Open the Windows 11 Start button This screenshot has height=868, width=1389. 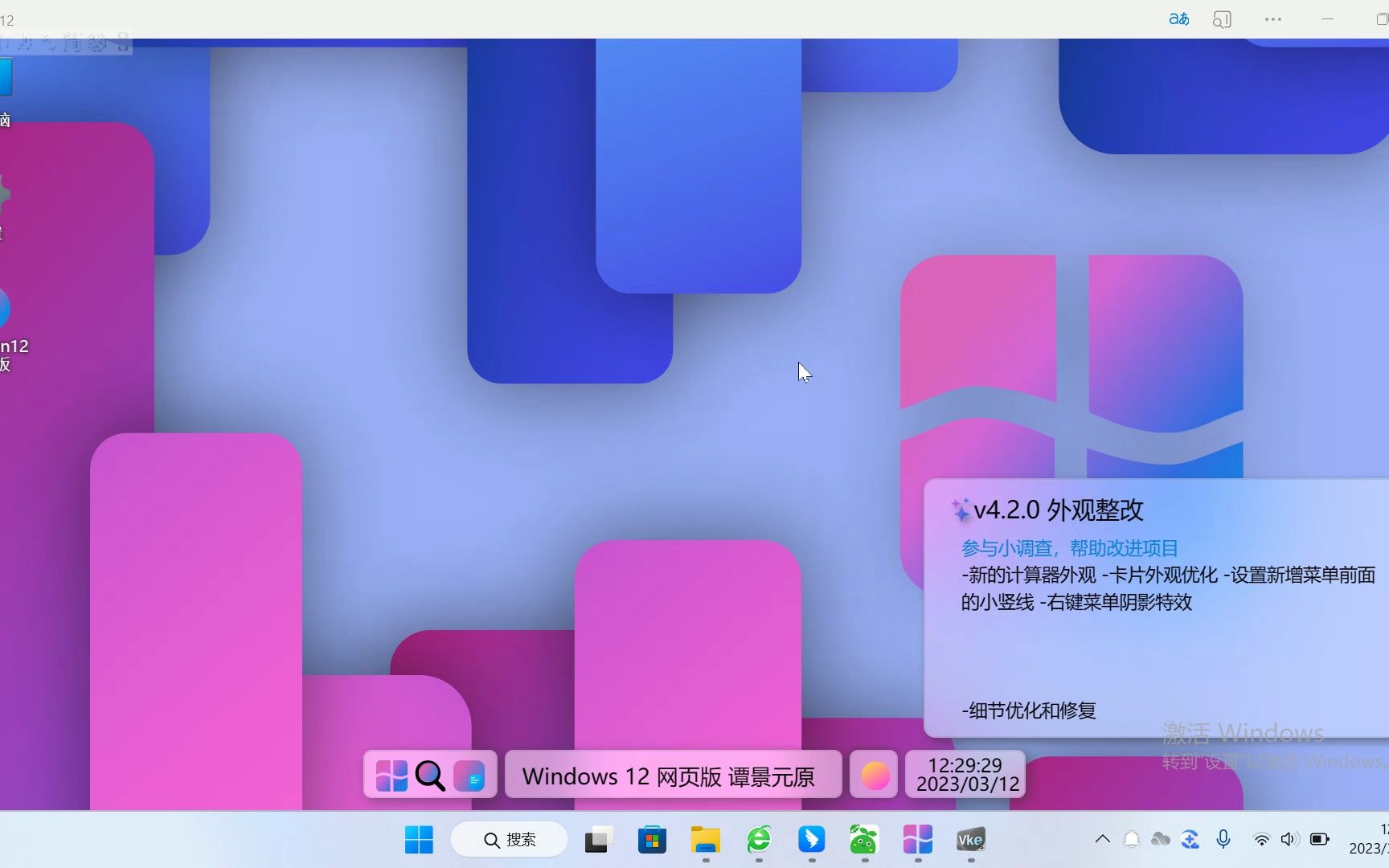[419, 840]
